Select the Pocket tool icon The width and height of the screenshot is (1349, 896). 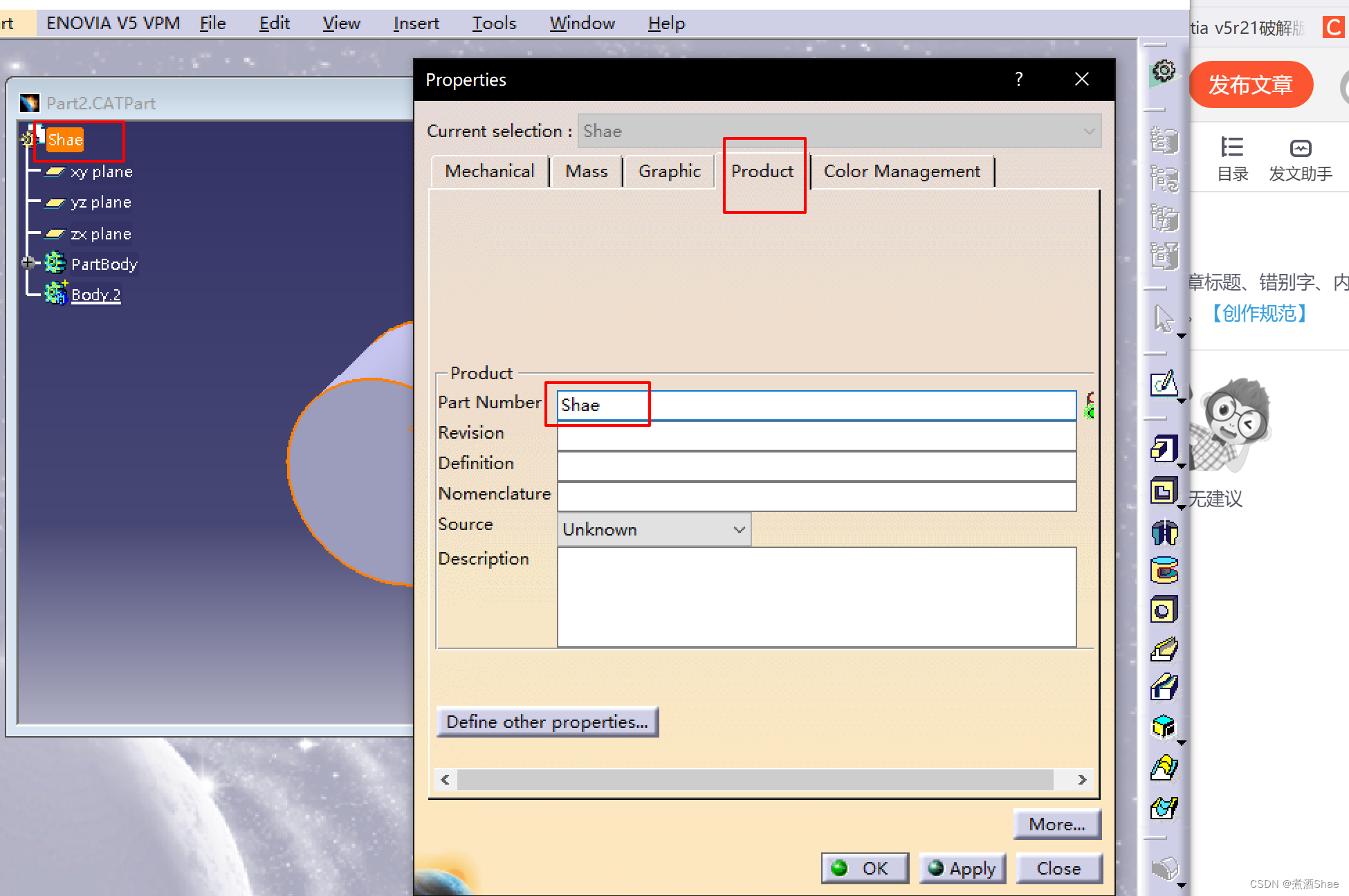click(1164, 492)
